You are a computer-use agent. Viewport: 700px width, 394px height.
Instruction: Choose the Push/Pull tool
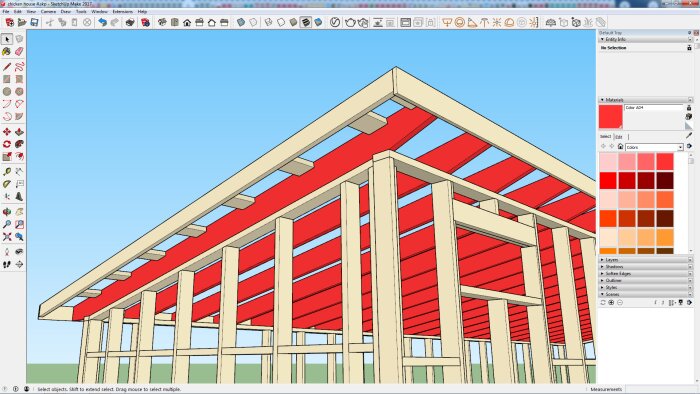point(19,132)
